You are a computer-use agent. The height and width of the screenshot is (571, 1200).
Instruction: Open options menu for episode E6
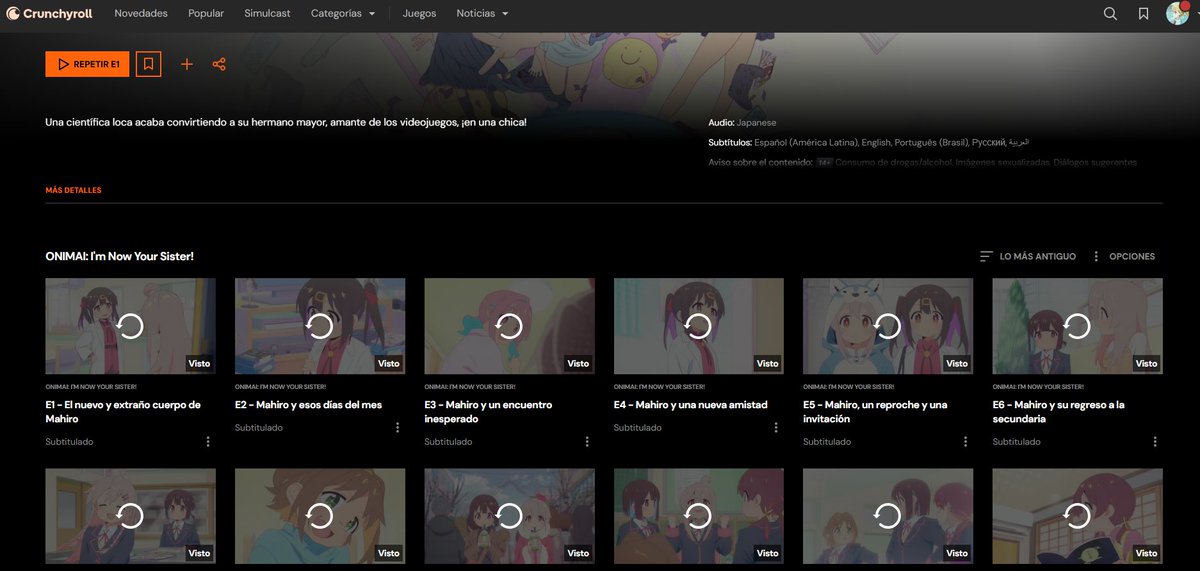point(1155,441)
